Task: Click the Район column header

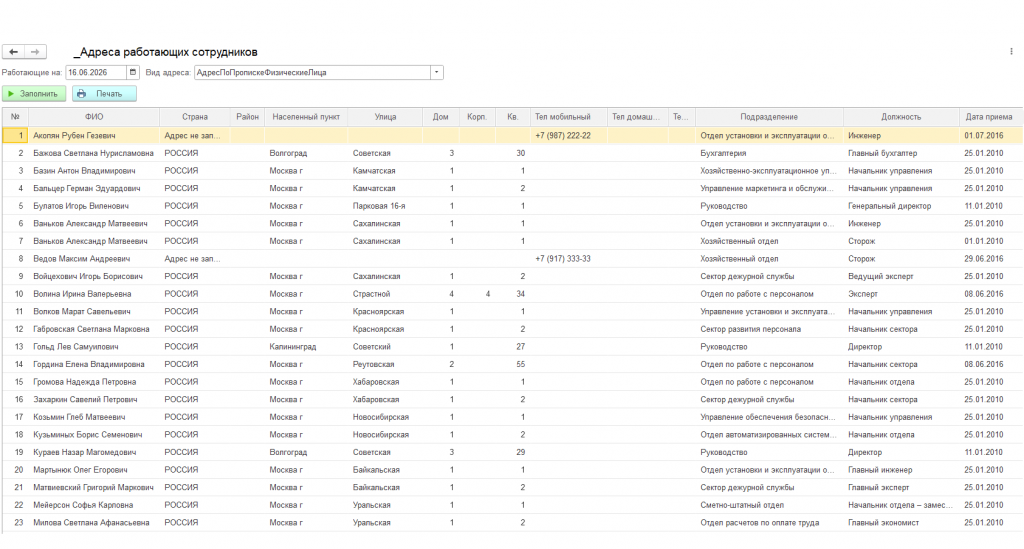Action: (248, 117)
